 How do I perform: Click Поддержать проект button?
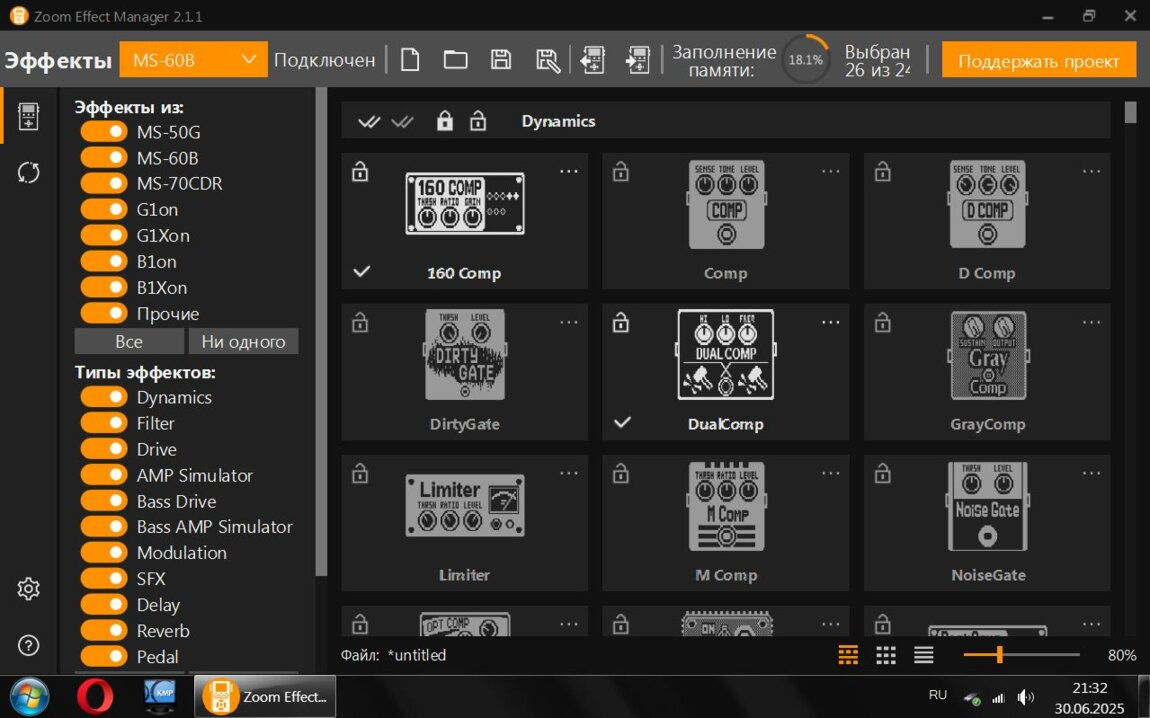(x=1039, y=60)
